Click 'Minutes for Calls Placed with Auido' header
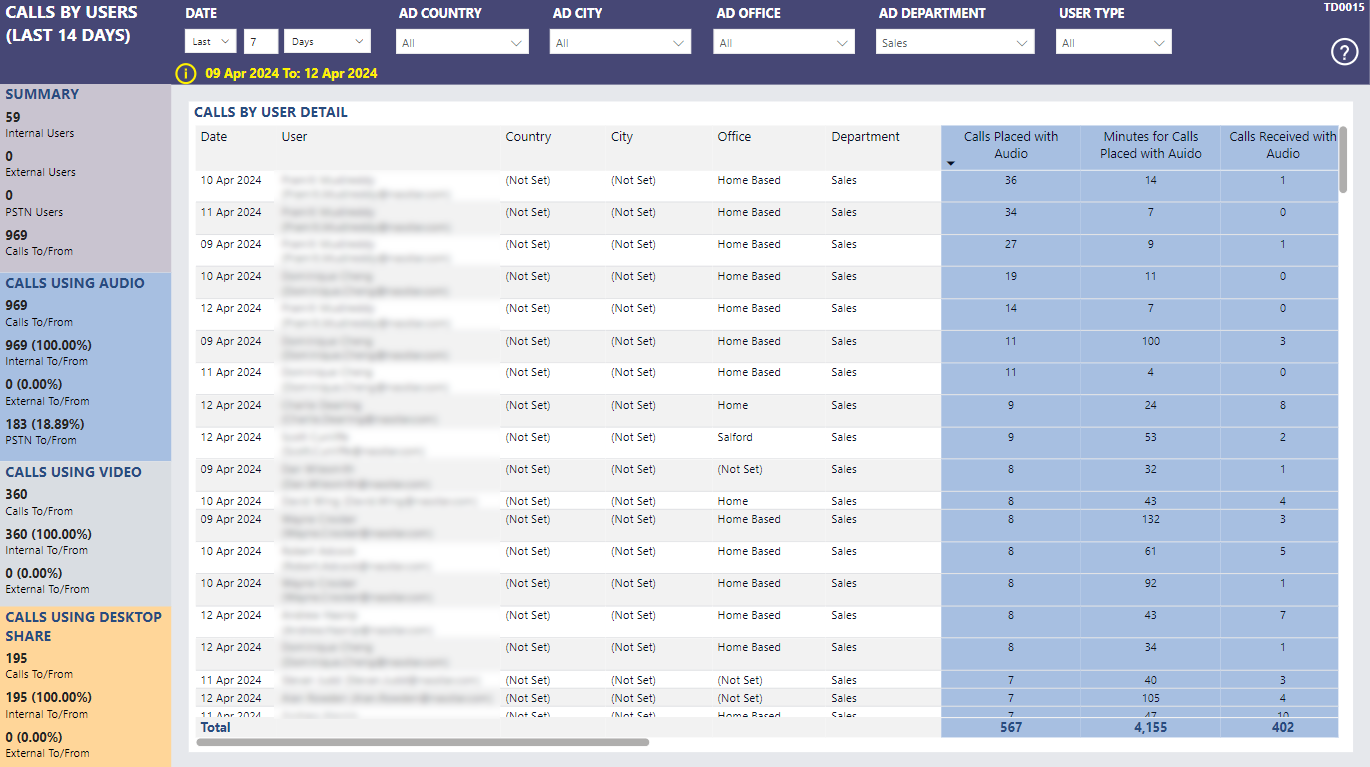Image resolution: width=1370 pixels, height=767 pixels. pyautogui.click(x=1151, y=145)
